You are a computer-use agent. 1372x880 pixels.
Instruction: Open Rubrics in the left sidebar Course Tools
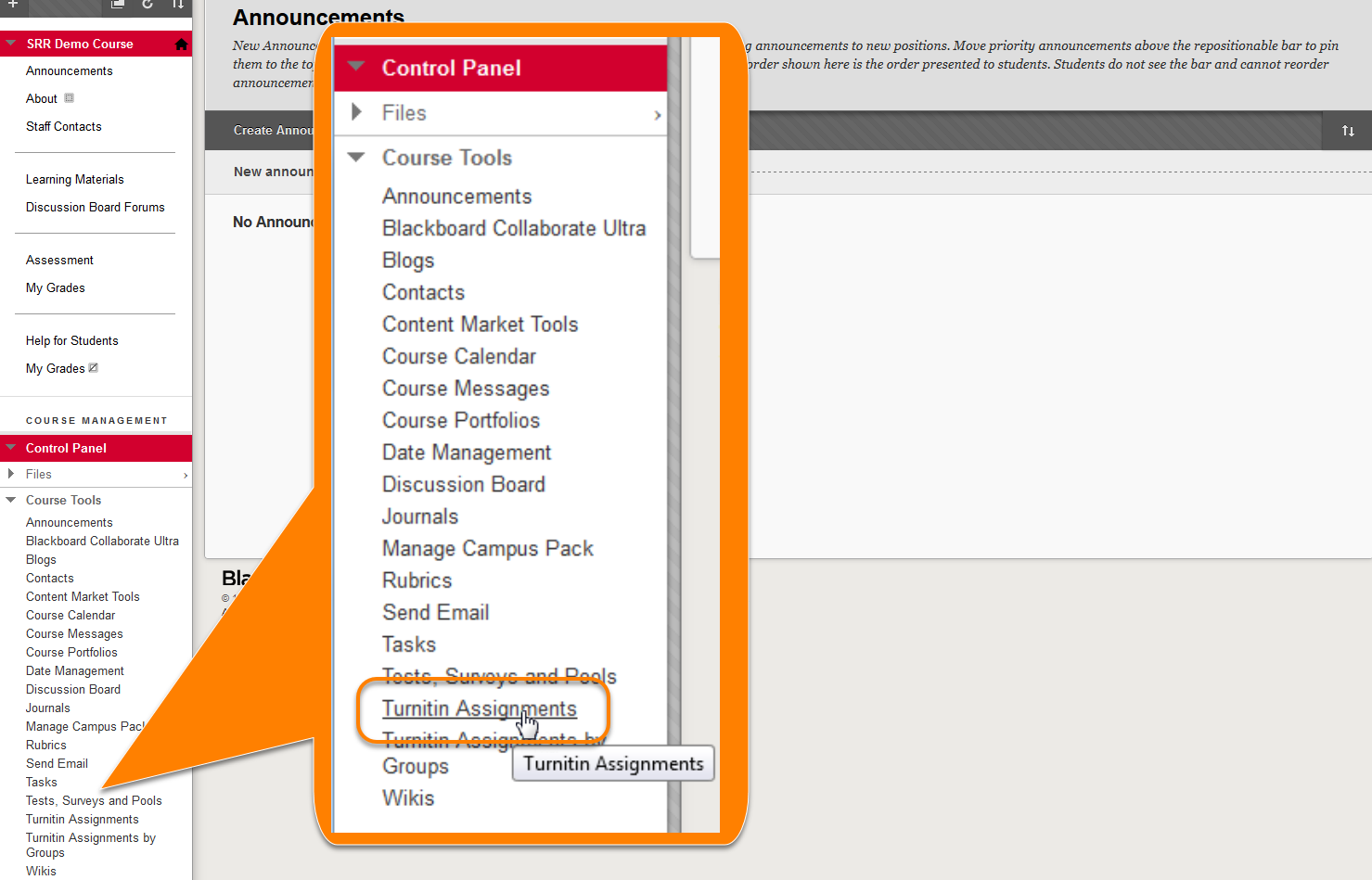[46, 745]
